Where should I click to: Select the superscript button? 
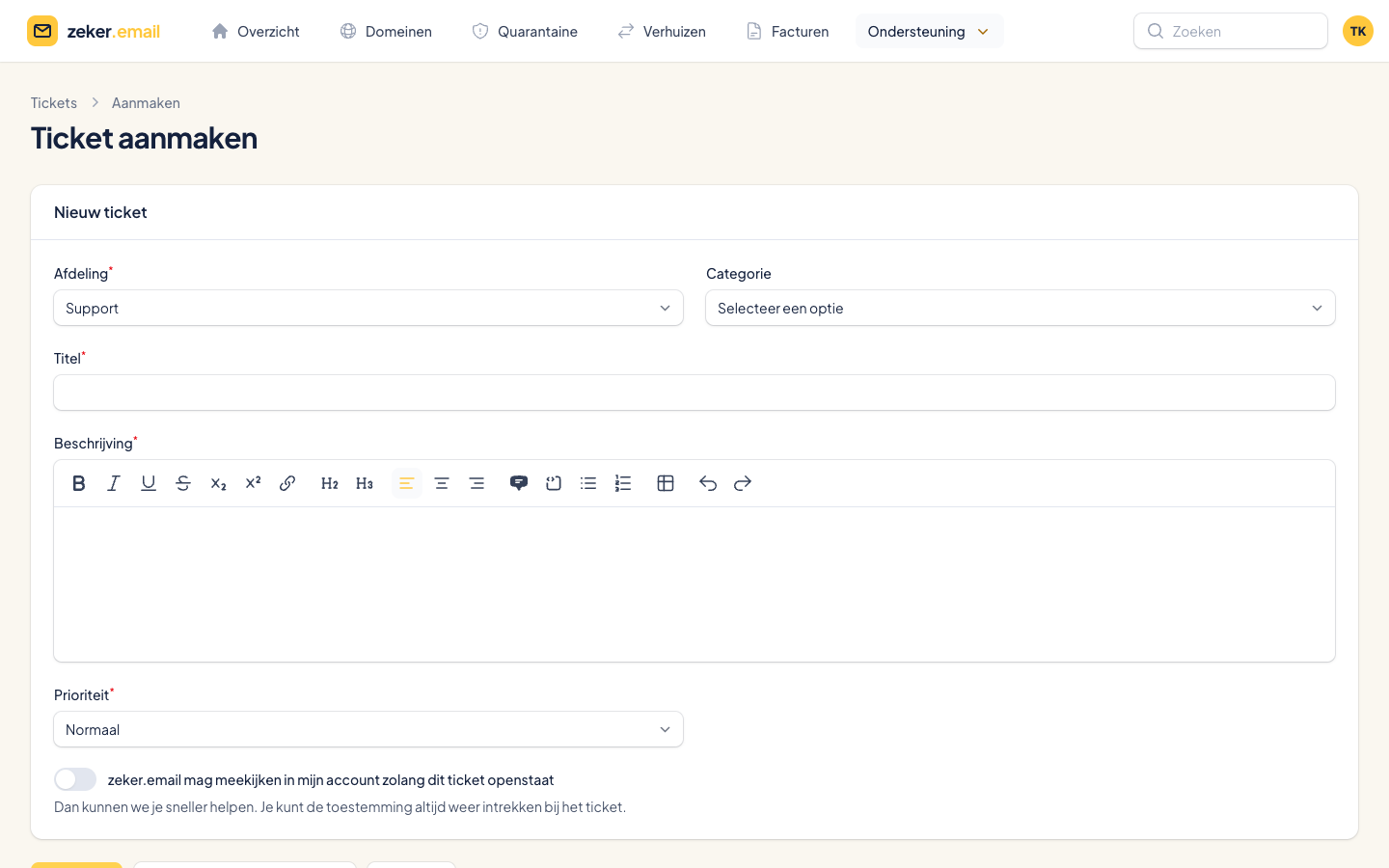click(253, 483)
